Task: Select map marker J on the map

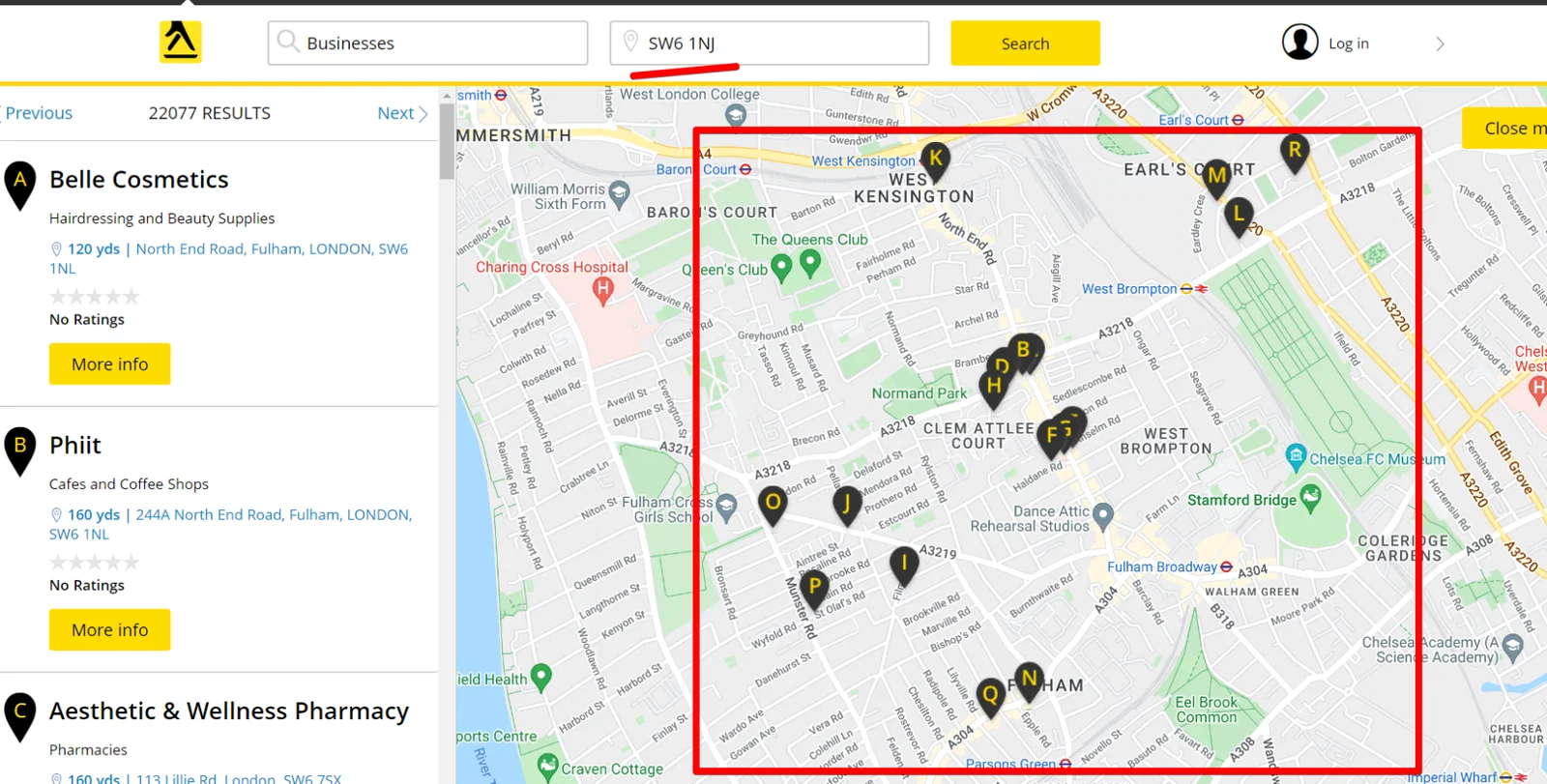Action: pos(847,506)
